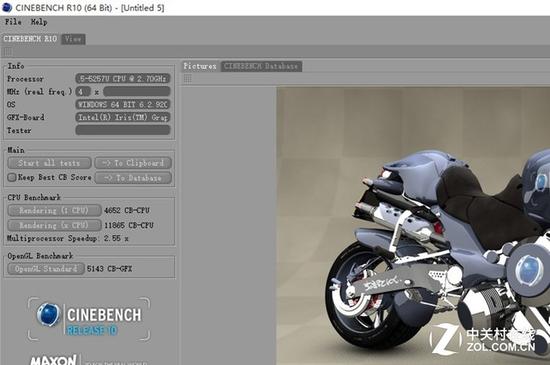Open the File menu
The height and width of the screenshot is (365, 550).
13,22
